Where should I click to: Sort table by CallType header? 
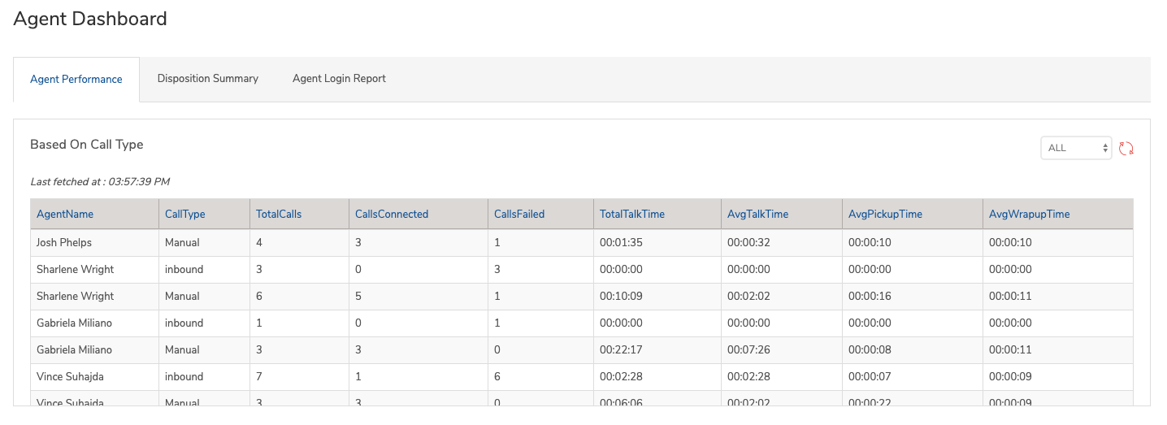coord(185,214)
